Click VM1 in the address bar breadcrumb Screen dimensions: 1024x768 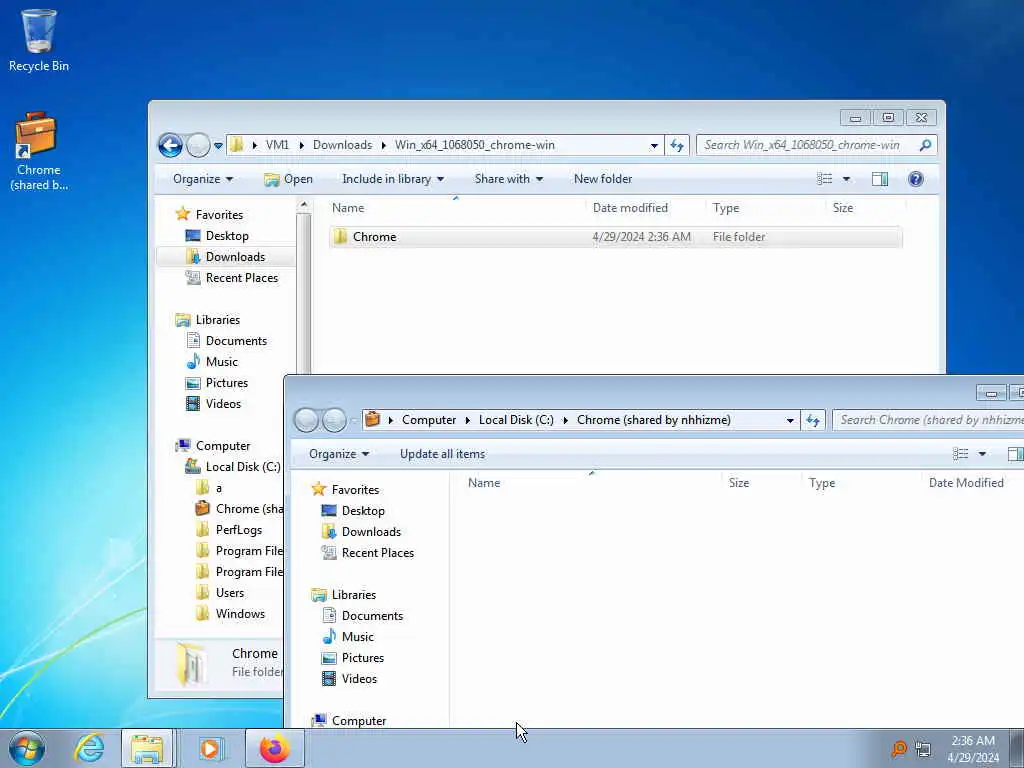277,145
